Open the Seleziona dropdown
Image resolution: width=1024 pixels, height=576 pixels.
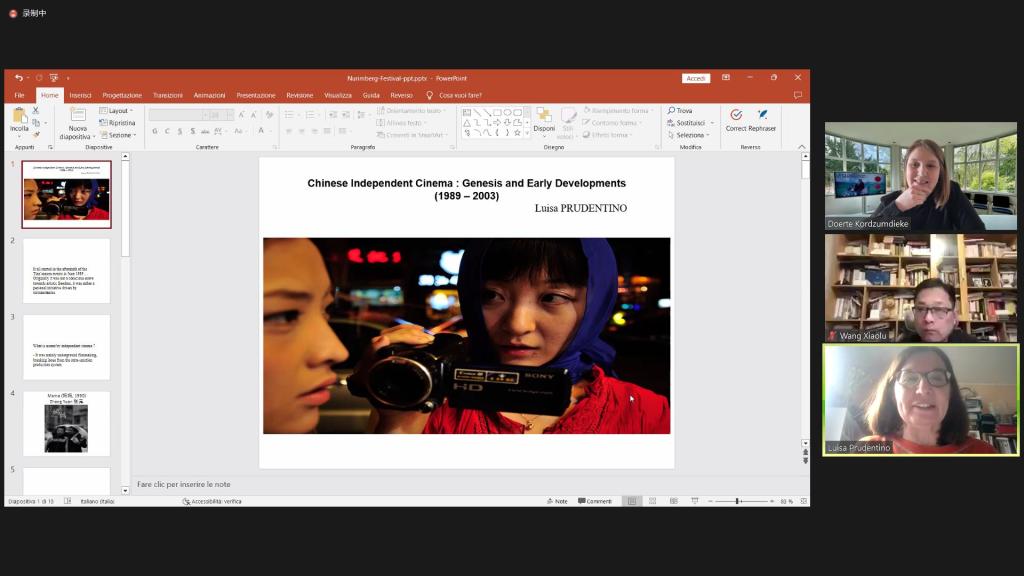[x=688, y=135]
